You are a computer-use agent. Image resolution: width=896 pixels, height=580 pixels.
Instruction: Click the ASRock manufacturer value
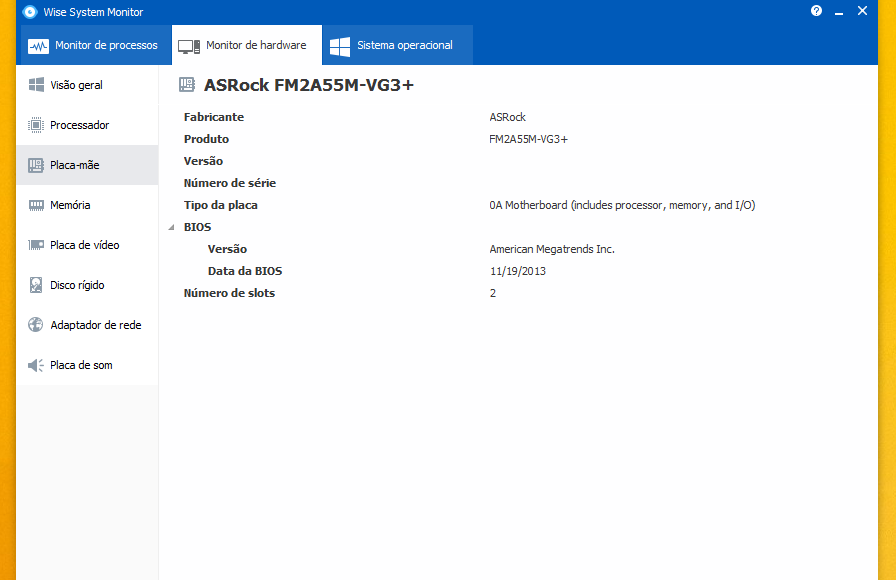tap(507, 117)
